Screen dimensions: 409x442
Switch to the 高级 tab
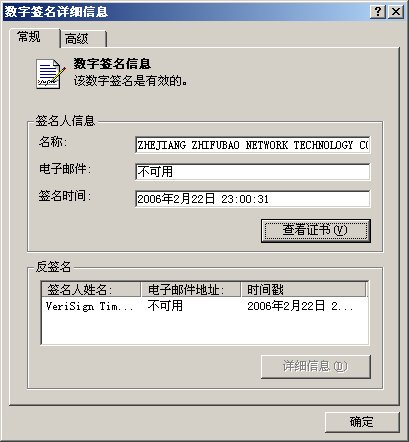coord(83,39)
